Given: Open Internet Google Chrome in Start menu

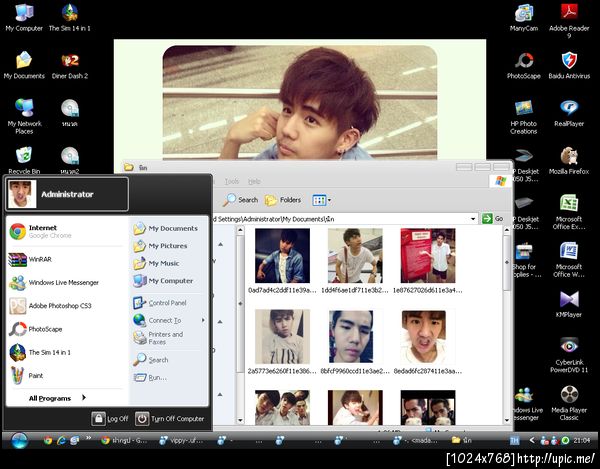Looking at the screenshot, I should tap(66, 231).
